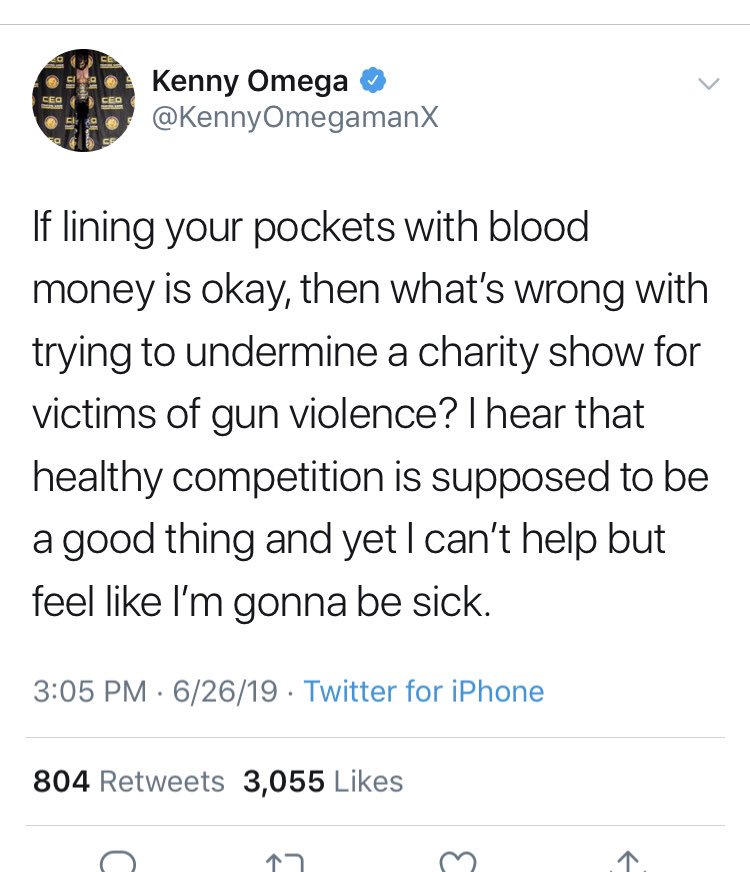Tap the share arrow icon

click(631, 862)
